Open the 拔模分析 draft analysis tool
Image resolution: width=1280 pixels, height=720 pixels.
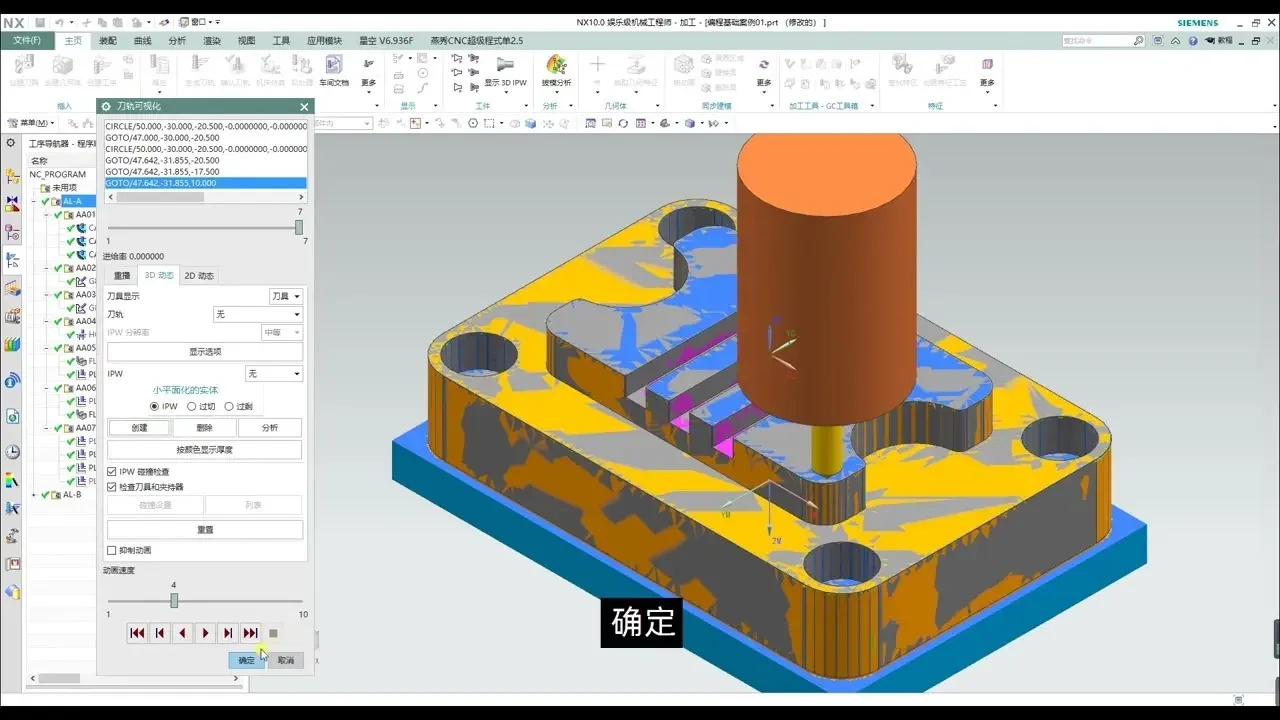pos(556,70)
